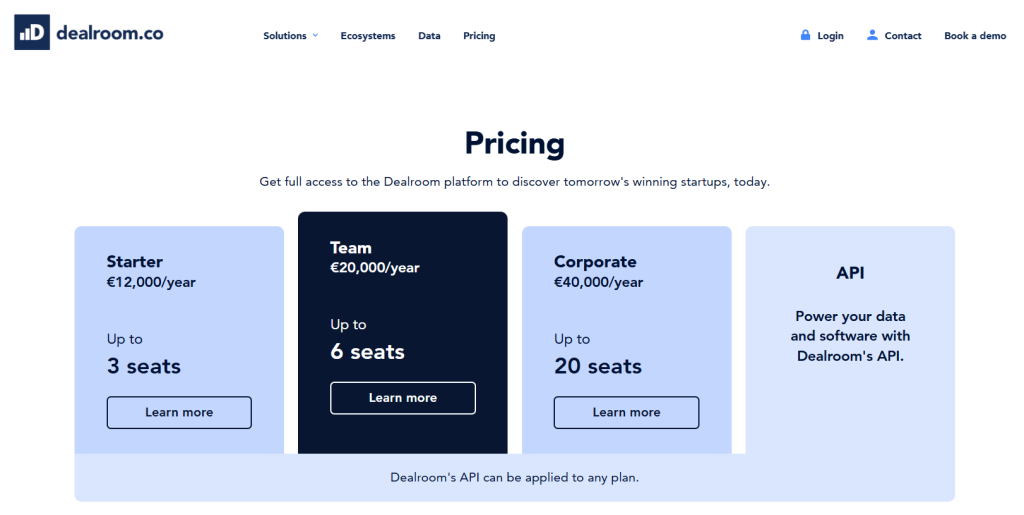Select the Starter plan card title
The height and width of the screenshot is (515, 1024).
tap(135, 262)
